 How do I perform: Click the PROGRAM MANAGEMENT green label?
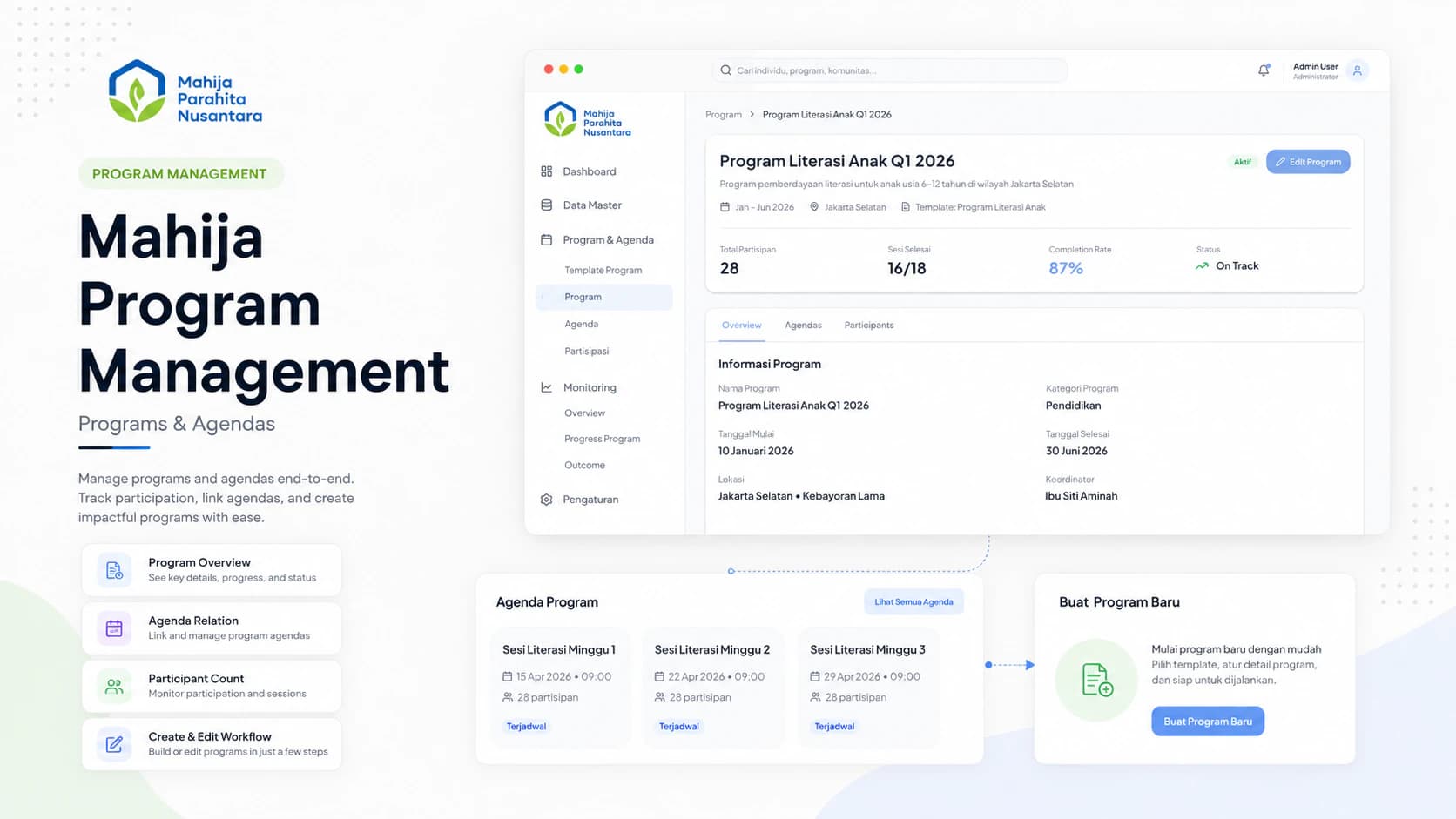(x=180, y=174)
